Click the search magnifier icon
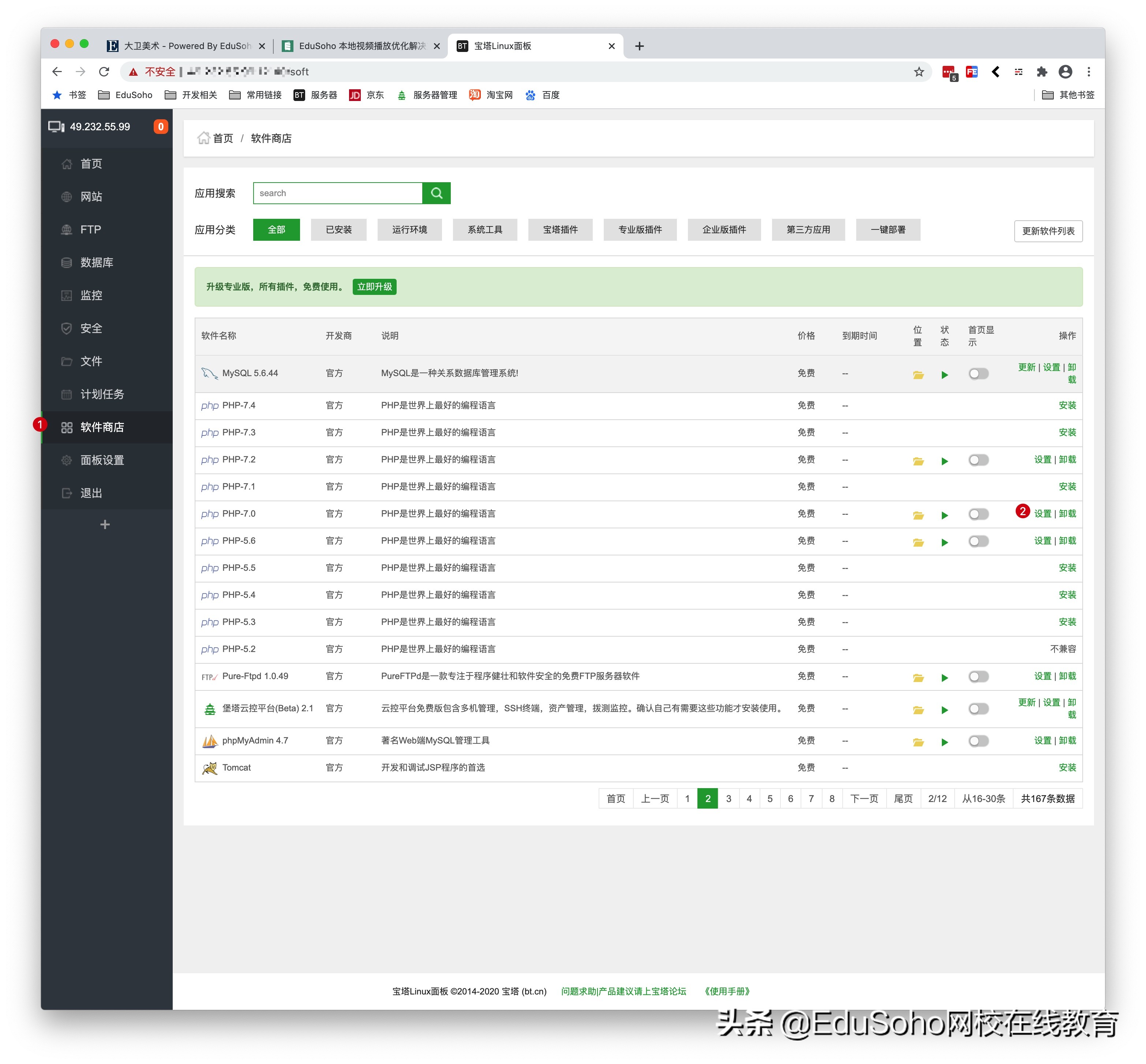Image resolution: width=1146 pixels, height=1064 pixels. 436,193
